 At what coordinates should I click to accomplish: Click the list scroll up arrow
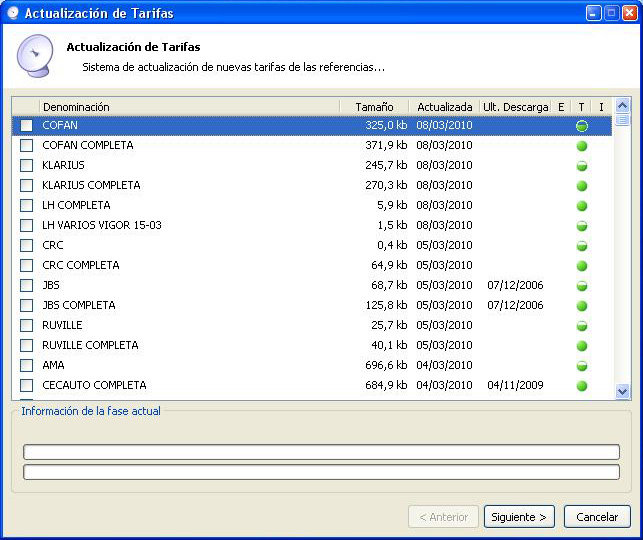622,106
